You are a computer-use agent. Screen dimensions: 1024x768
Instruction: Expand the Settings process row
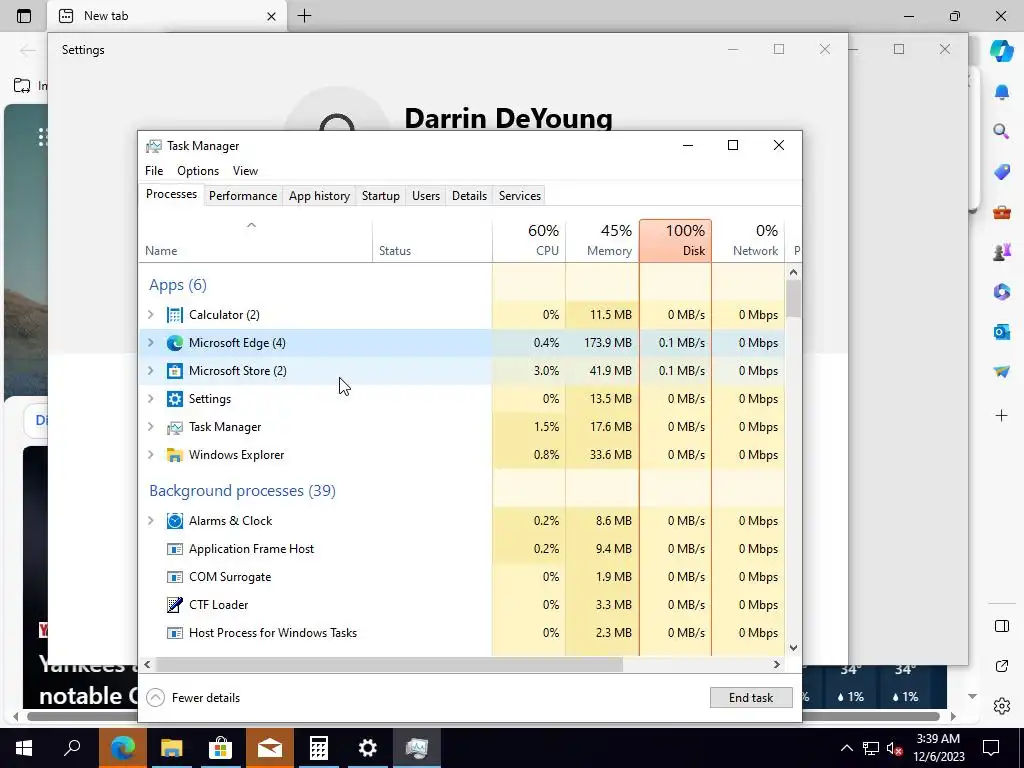tap(151, 399)
